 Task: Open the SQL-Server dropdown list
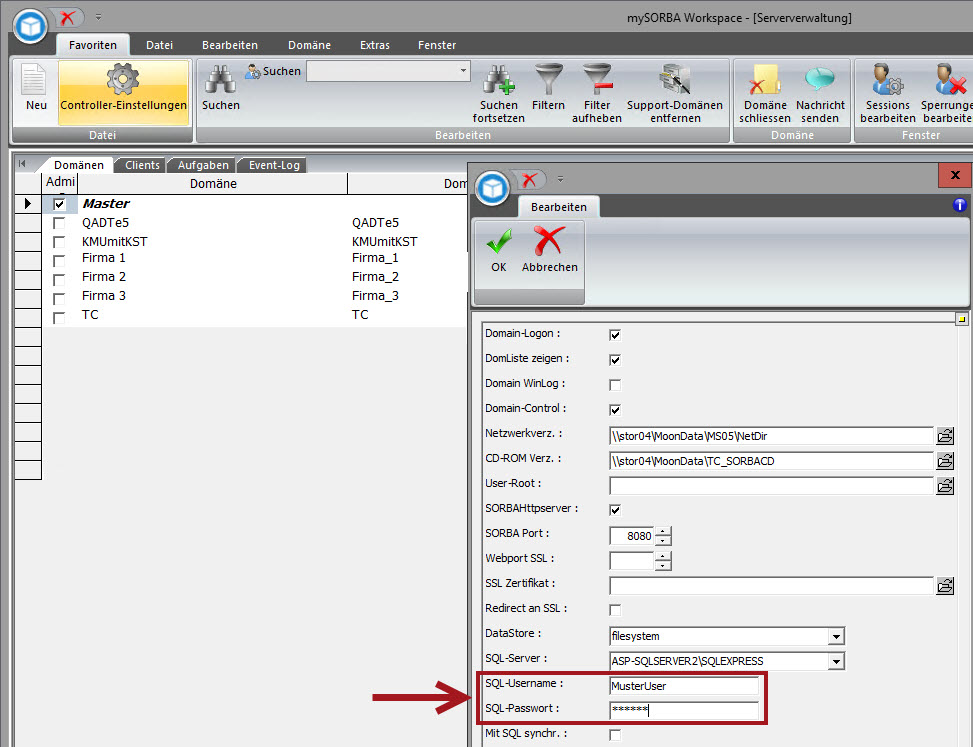tap(836, 661)
